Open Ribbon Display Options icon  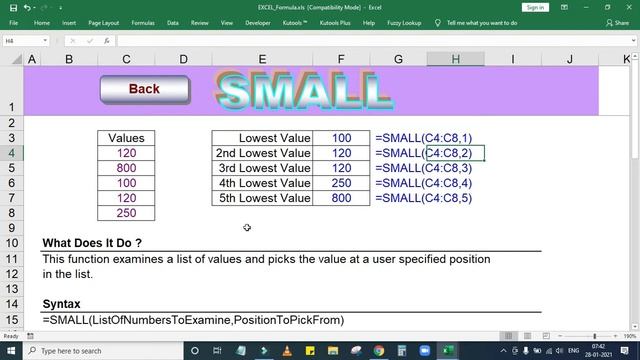click(x=564, y=7)
